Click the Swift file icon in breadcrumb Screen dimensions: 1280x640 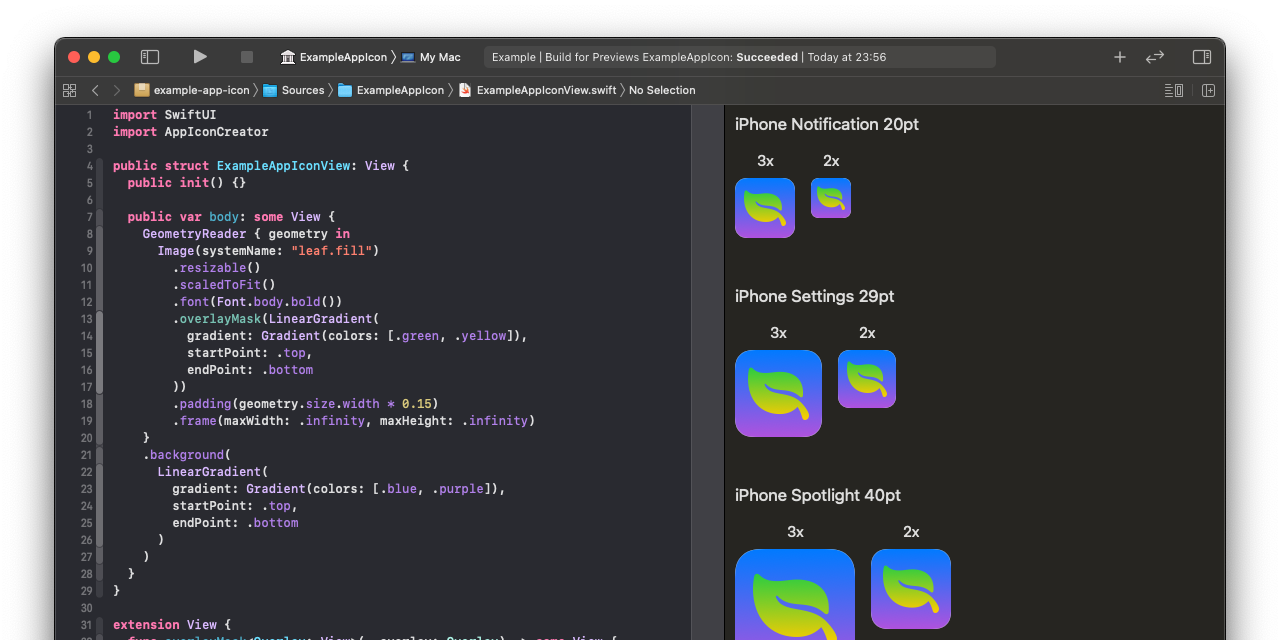[465, 90]
